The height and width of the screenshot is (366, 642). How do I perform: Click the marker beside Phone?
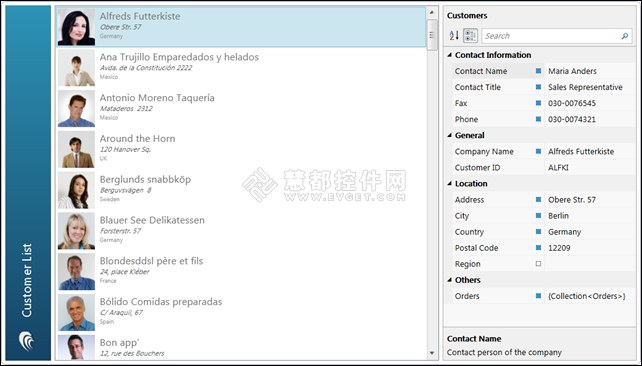(x=538, y=119)
